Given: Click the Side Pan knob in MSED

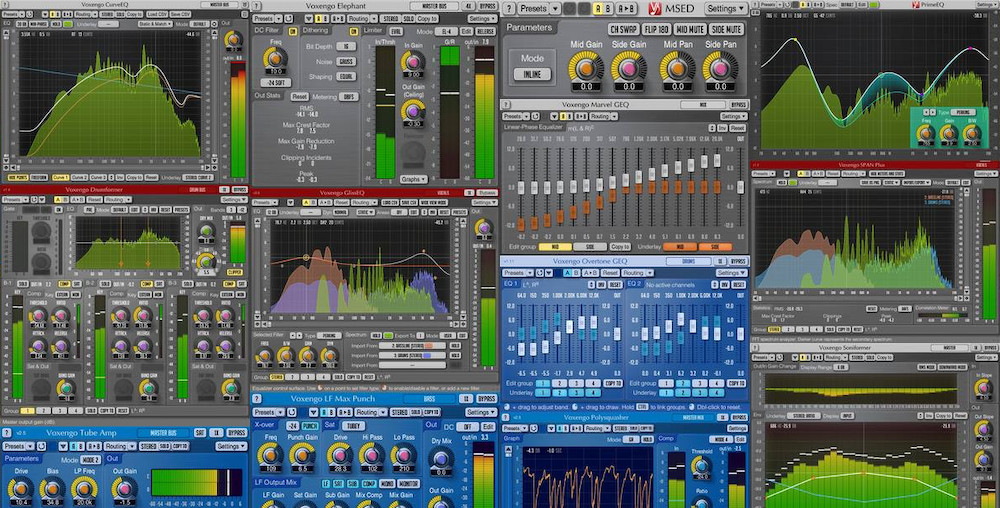Looking at the screenshot, I should tap(719, 68).
